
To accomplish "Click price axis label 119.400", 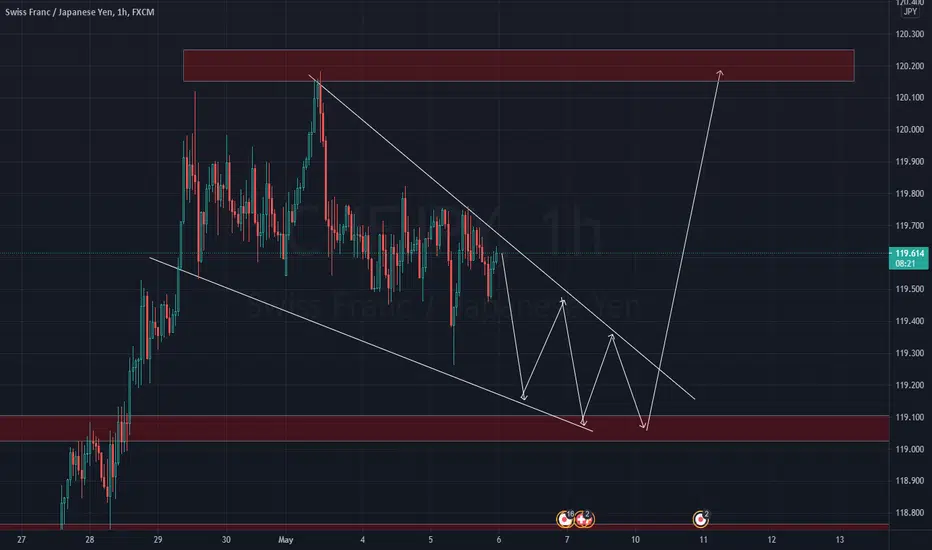I will [x=910, y=321].
